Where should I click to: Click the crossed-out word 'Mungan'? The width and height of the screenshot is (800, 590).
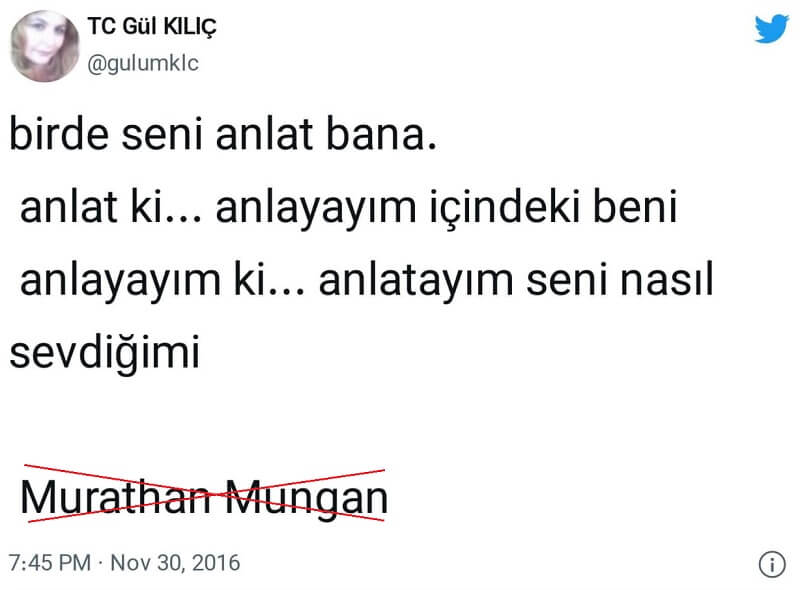pos(307,498)
